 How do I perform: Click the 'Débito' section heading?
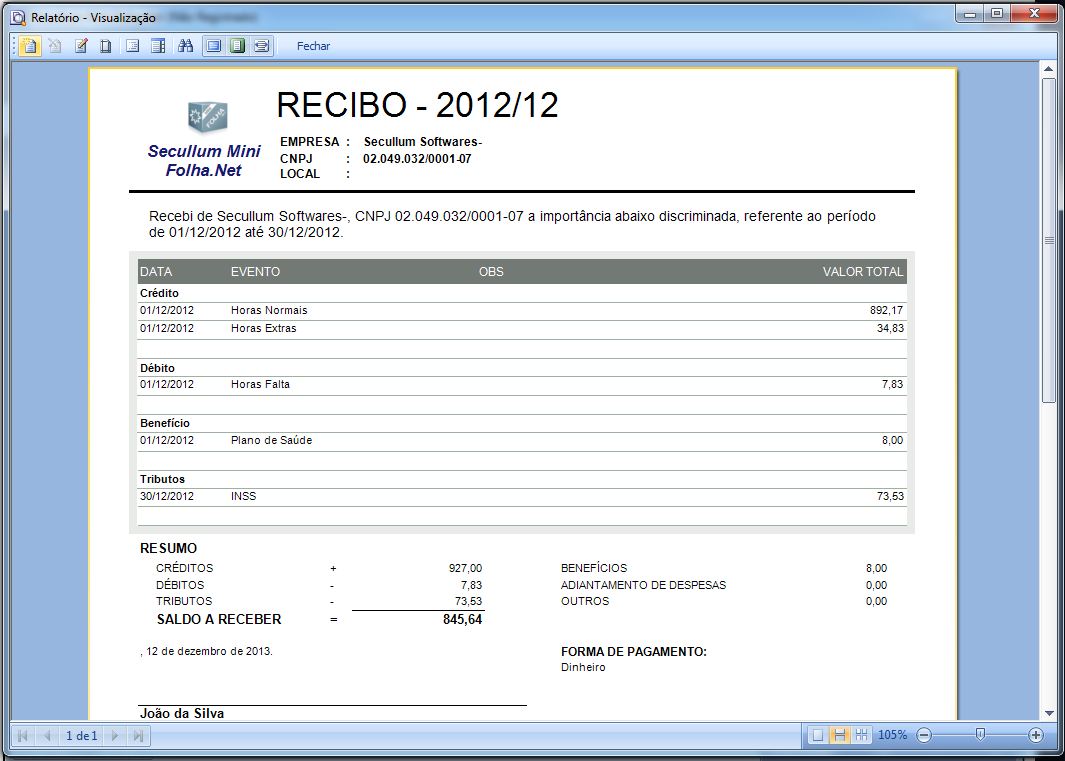point(158,368)
